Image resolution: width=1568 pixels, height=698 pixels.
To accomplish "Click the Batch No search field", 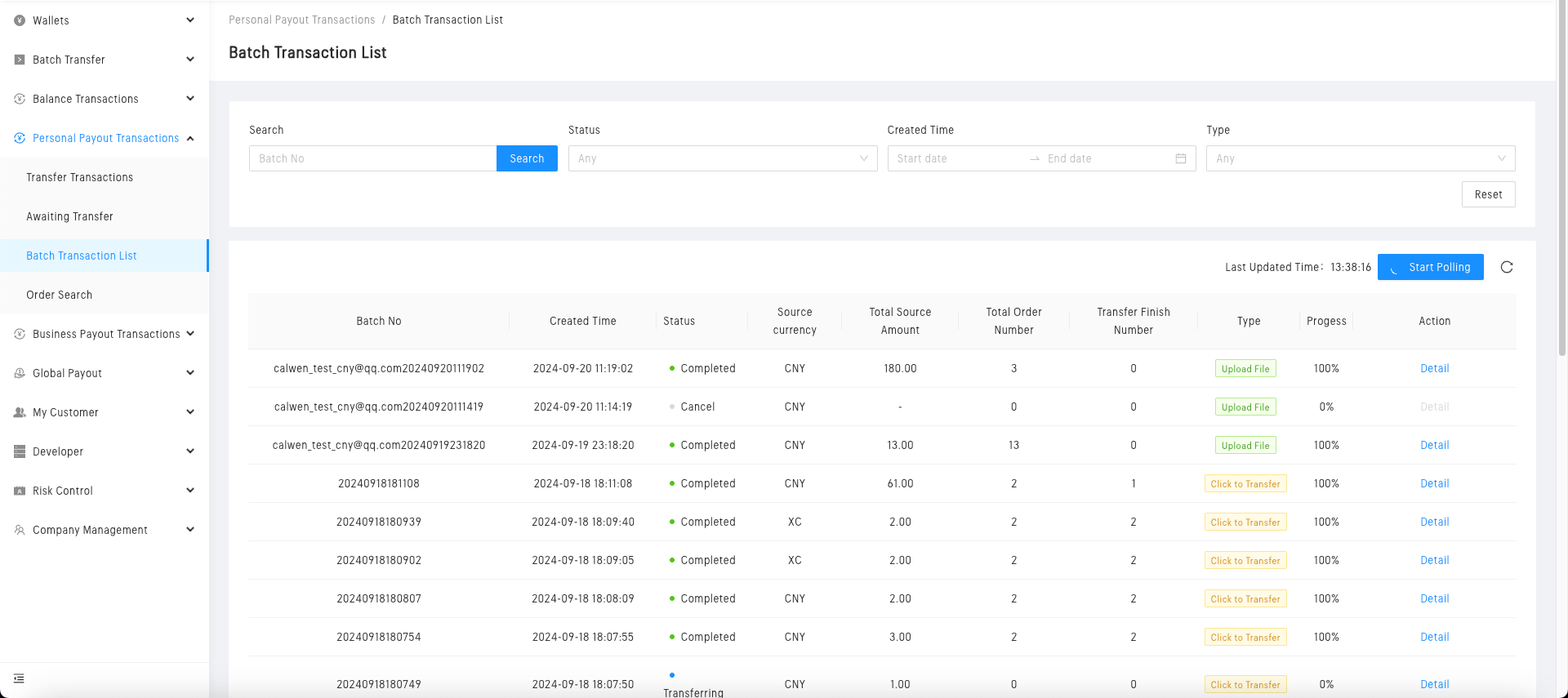I will (x=372, y=158).
